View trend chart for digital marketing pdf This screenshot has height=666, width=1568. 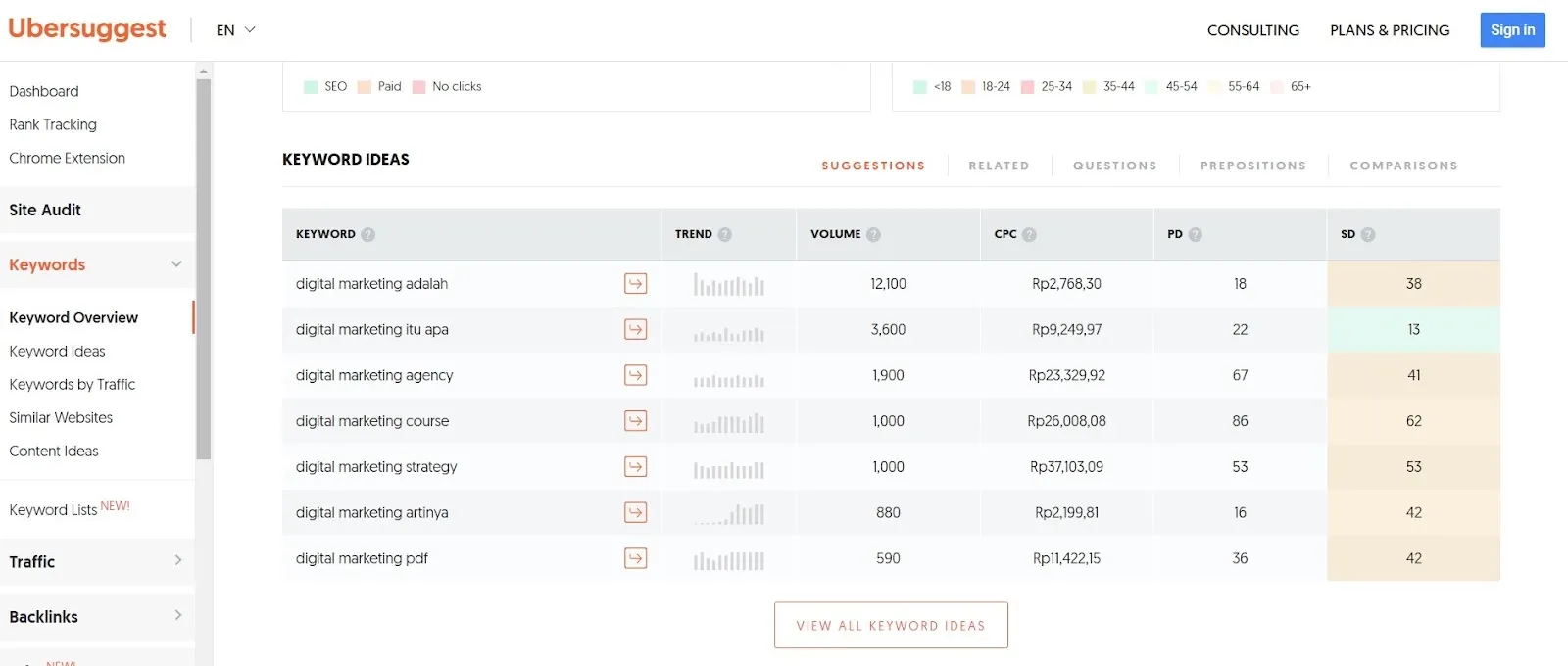pyautogui.click(x=729, y=561)
